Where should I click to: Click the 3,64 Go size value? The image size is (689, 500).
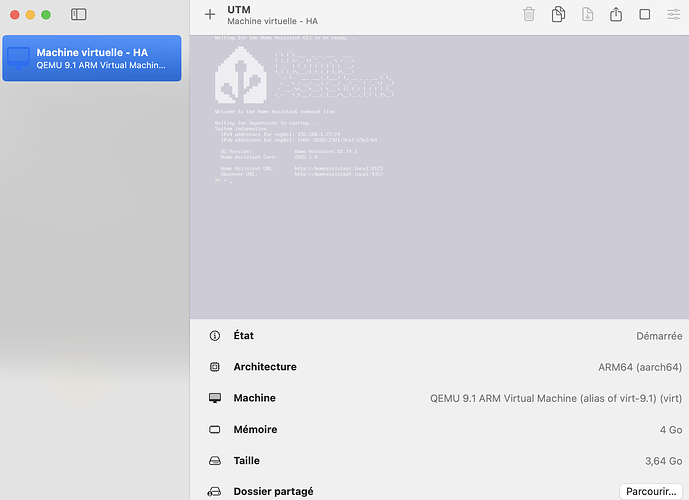click(664, 461)
